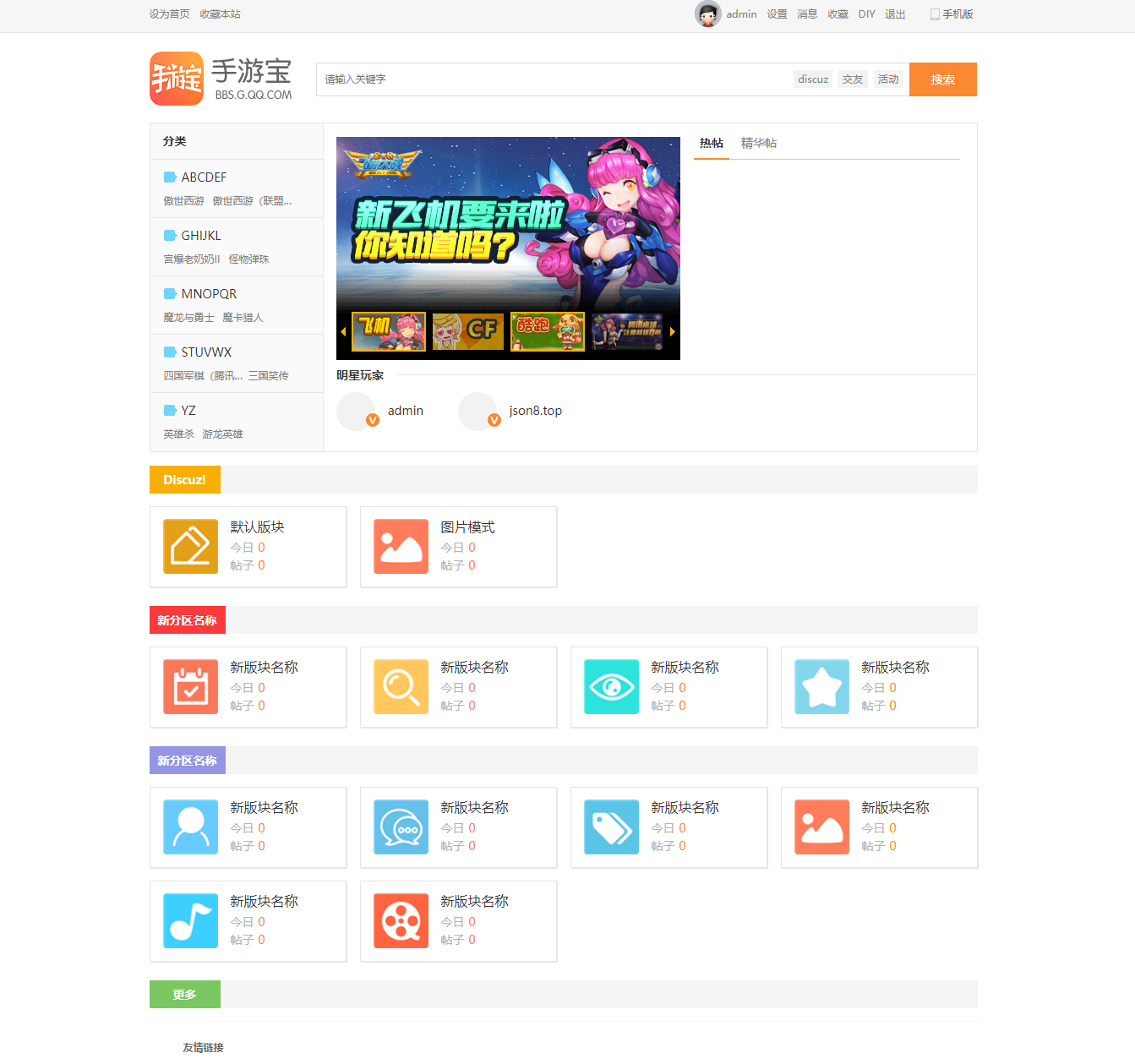Image resolution: width=1135 pixels, height=1064 pixels.
Task: Advance carousel with the right arrow
Action: [x=673, y=332]
